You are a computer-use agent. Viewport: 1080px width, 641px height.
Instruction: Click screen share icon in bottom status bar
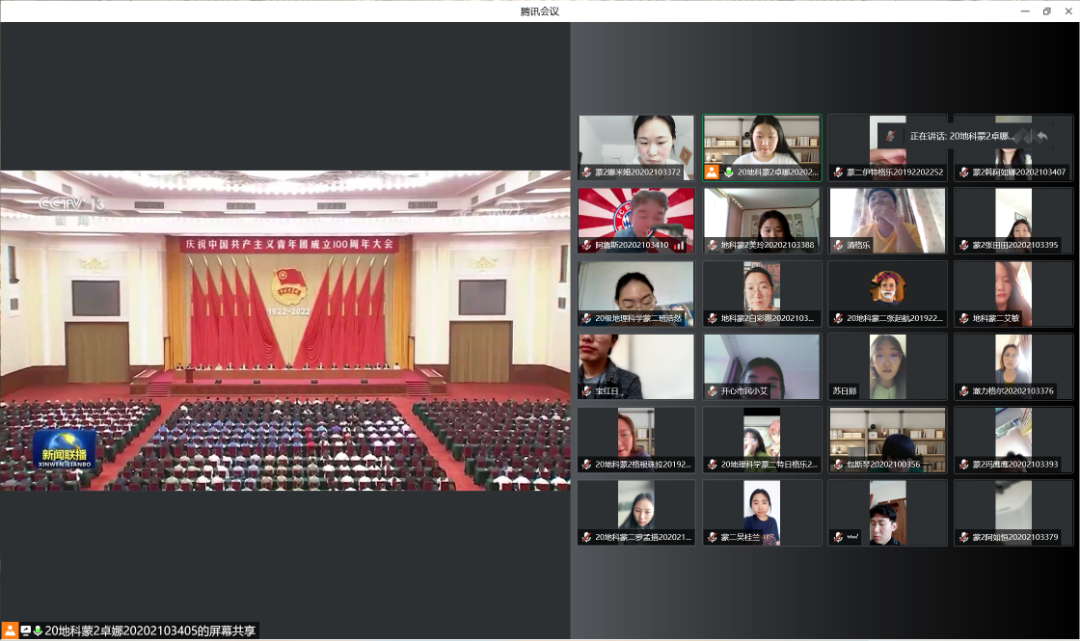[x=26, y=631]
